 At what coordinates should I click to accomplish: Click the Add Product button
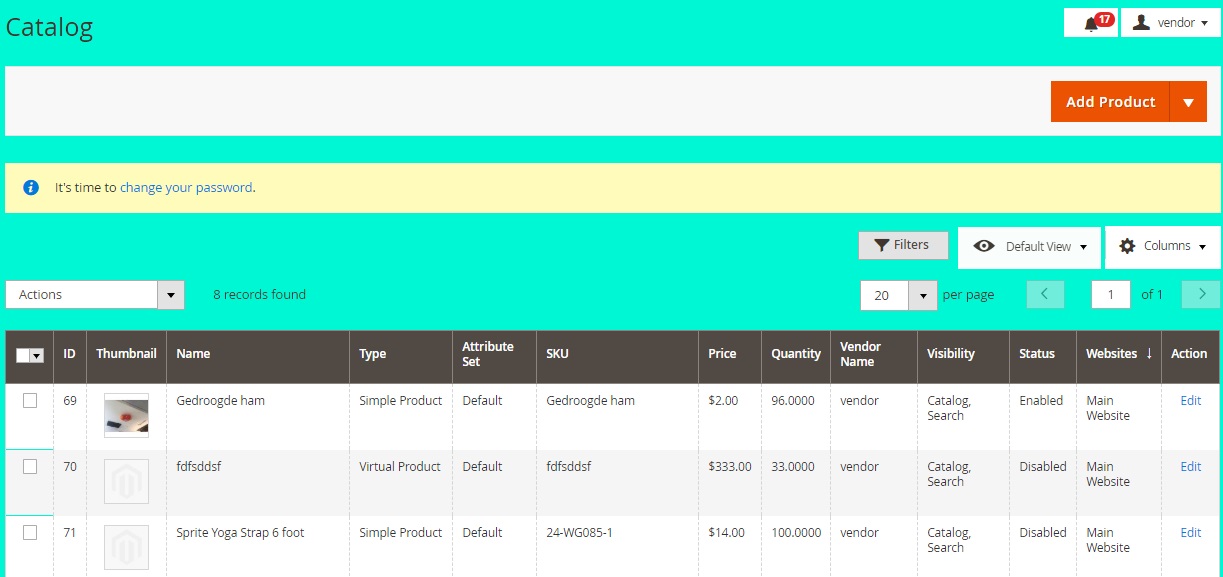coord(1110,102)
